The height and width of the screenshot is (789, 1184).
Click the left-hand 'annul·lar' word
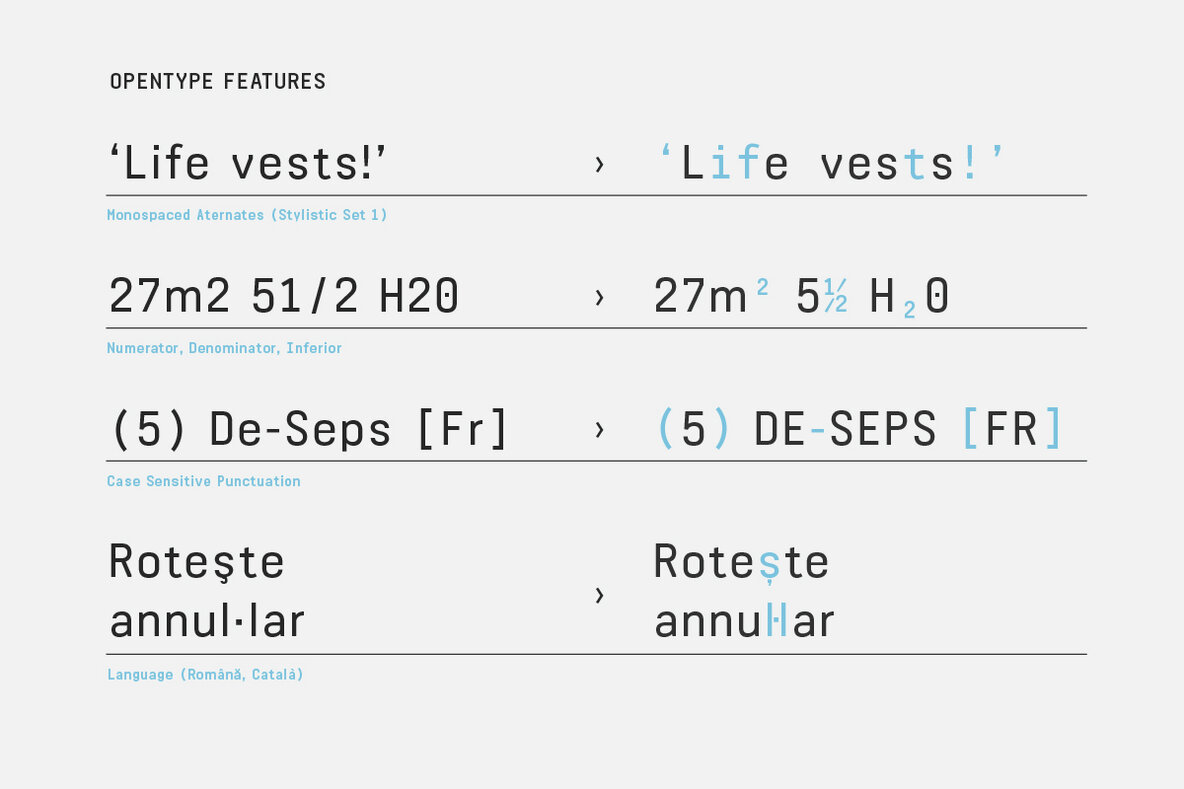click(207, 621)
